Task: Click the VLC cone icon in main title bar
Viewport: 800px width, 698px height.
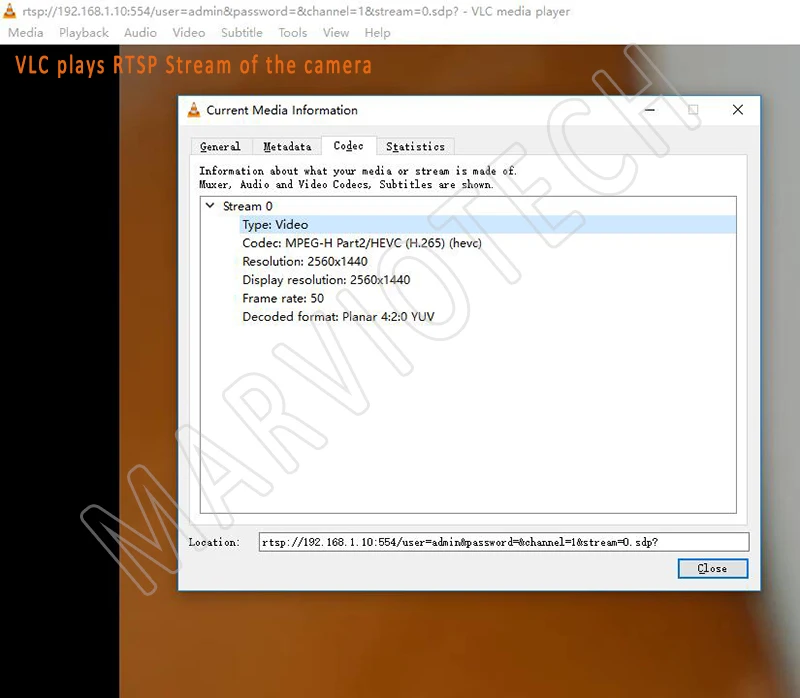Action: (9, 11)
